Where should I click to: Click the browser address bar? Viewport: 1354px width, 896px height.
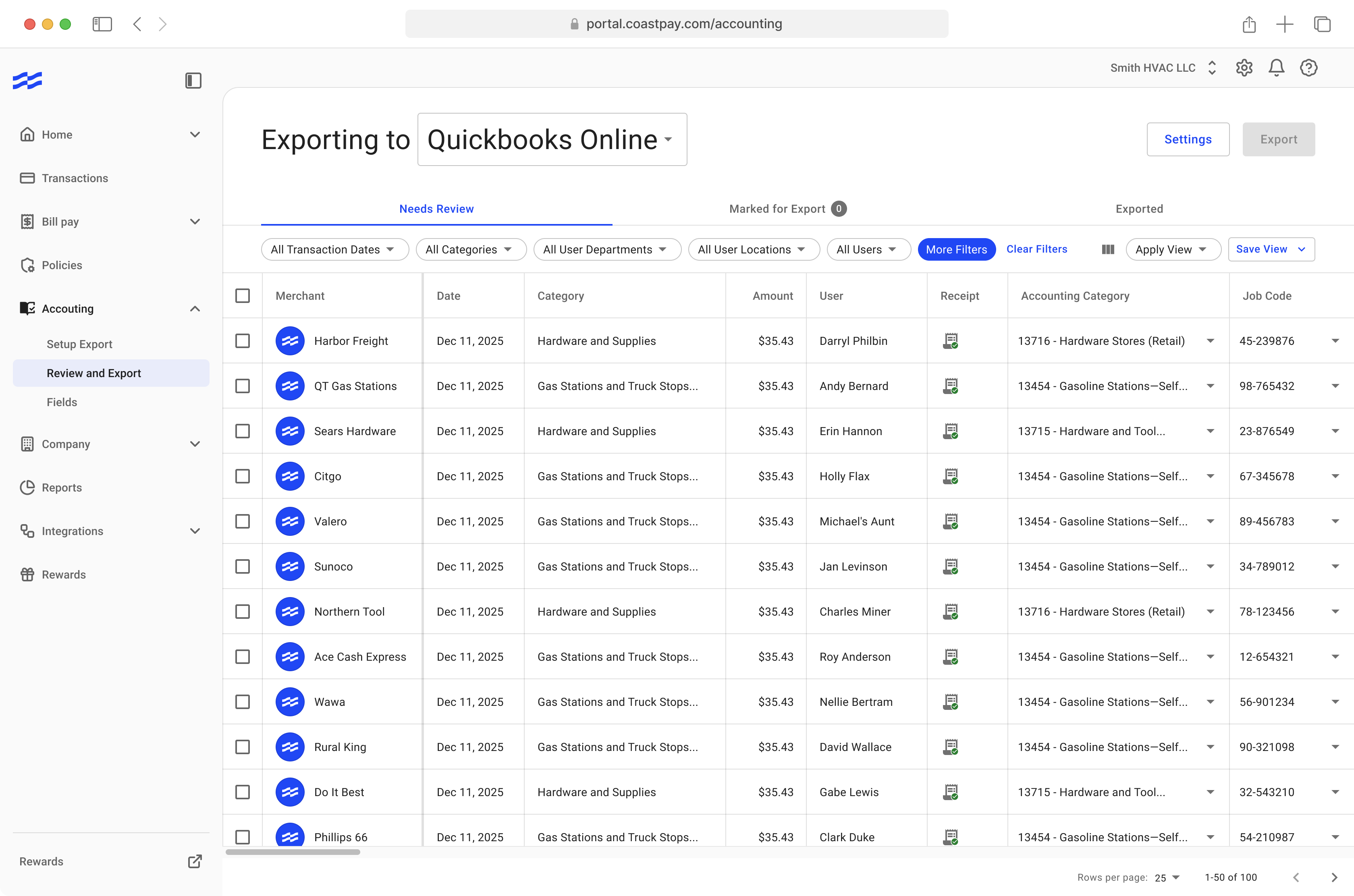pos(677,23)
